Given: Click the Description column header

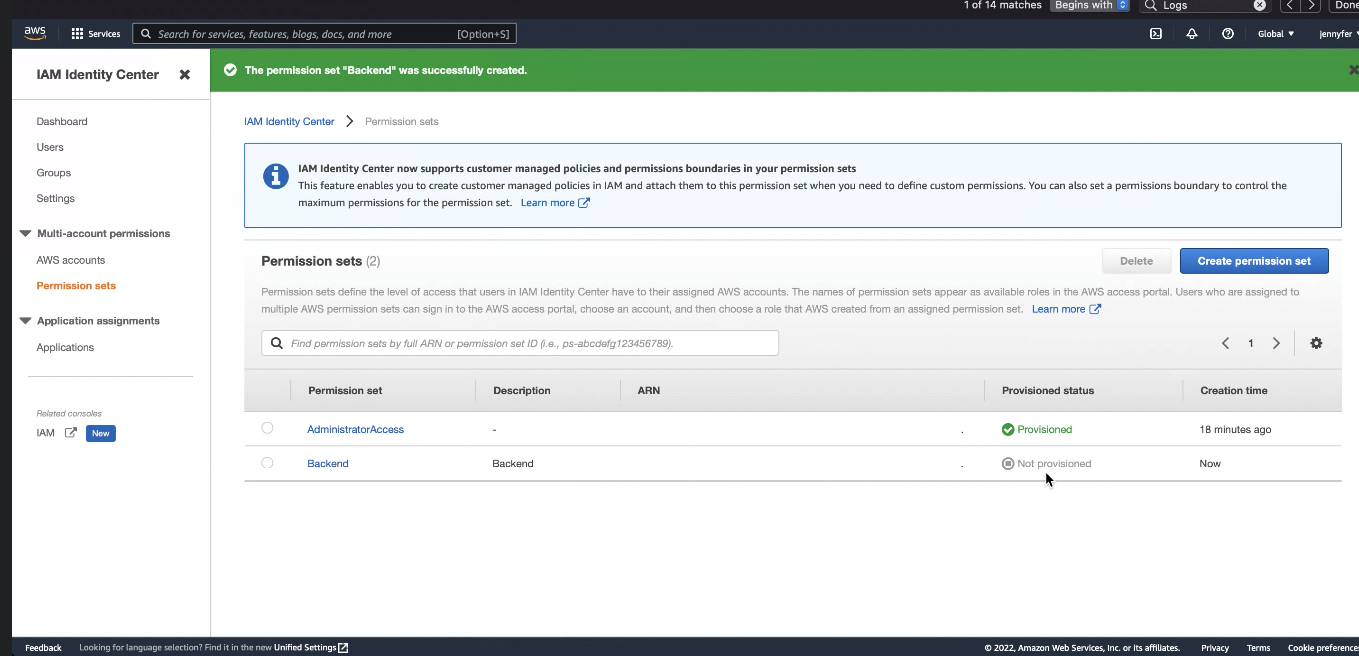Looking at the screenshot, I should pos(522,391).
